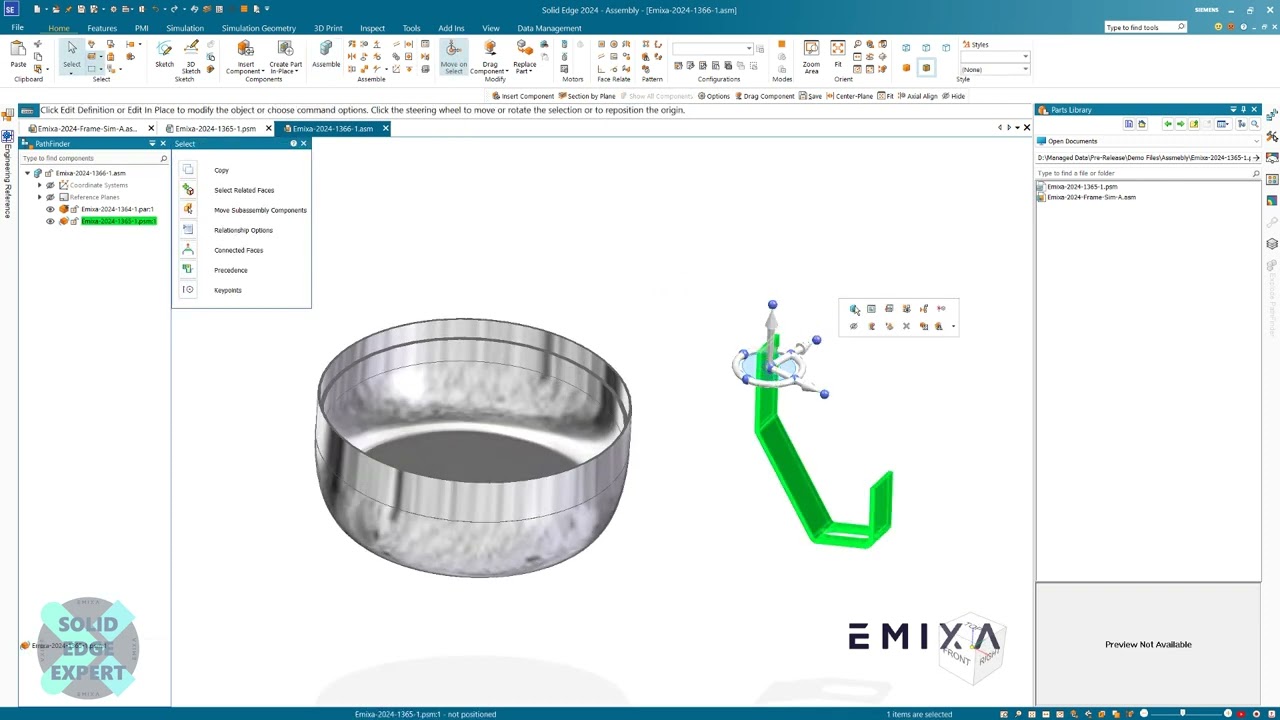Switch to the Inspect ribbon tab
Viewport: 1280px width, 720px height.
(x=372, y=28)
